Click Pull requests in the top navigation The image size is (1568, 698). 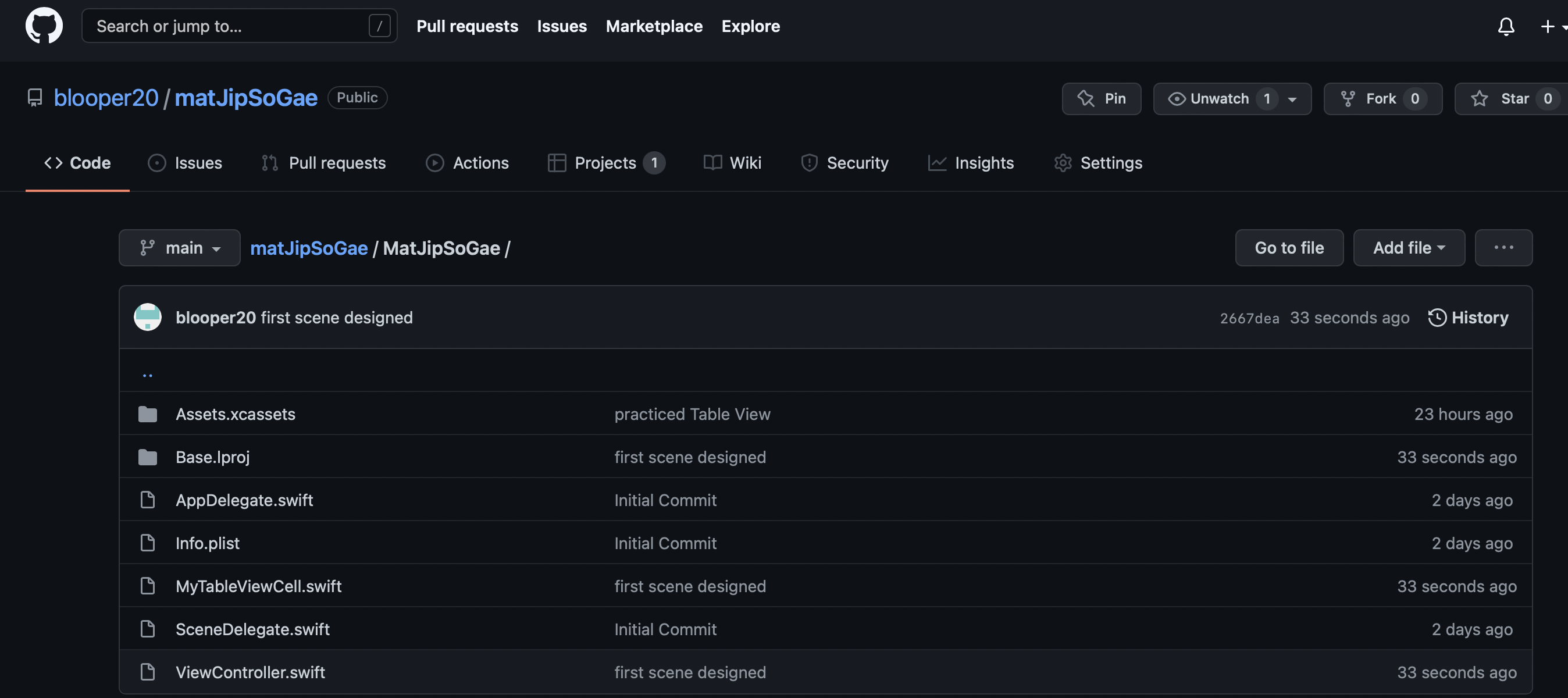pyautogui.click(x=467, y=26)
